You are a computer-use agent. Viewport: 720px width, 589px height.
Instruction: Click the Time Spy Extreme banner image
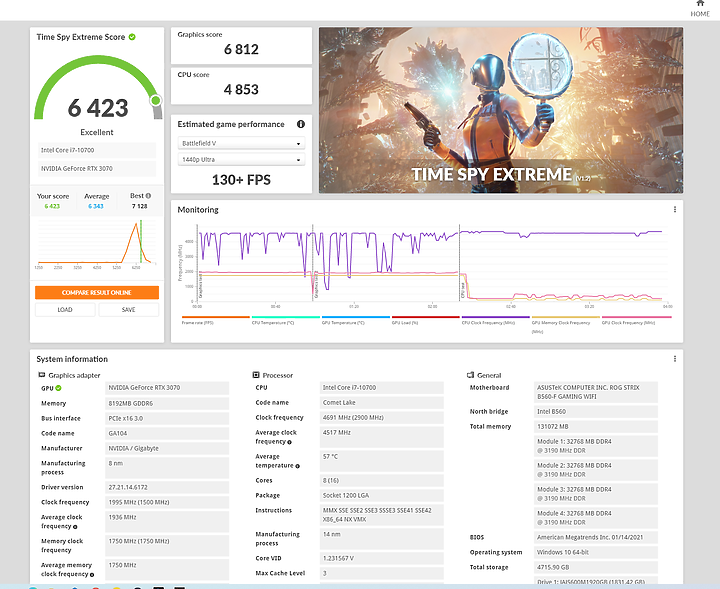pos(501,110)
